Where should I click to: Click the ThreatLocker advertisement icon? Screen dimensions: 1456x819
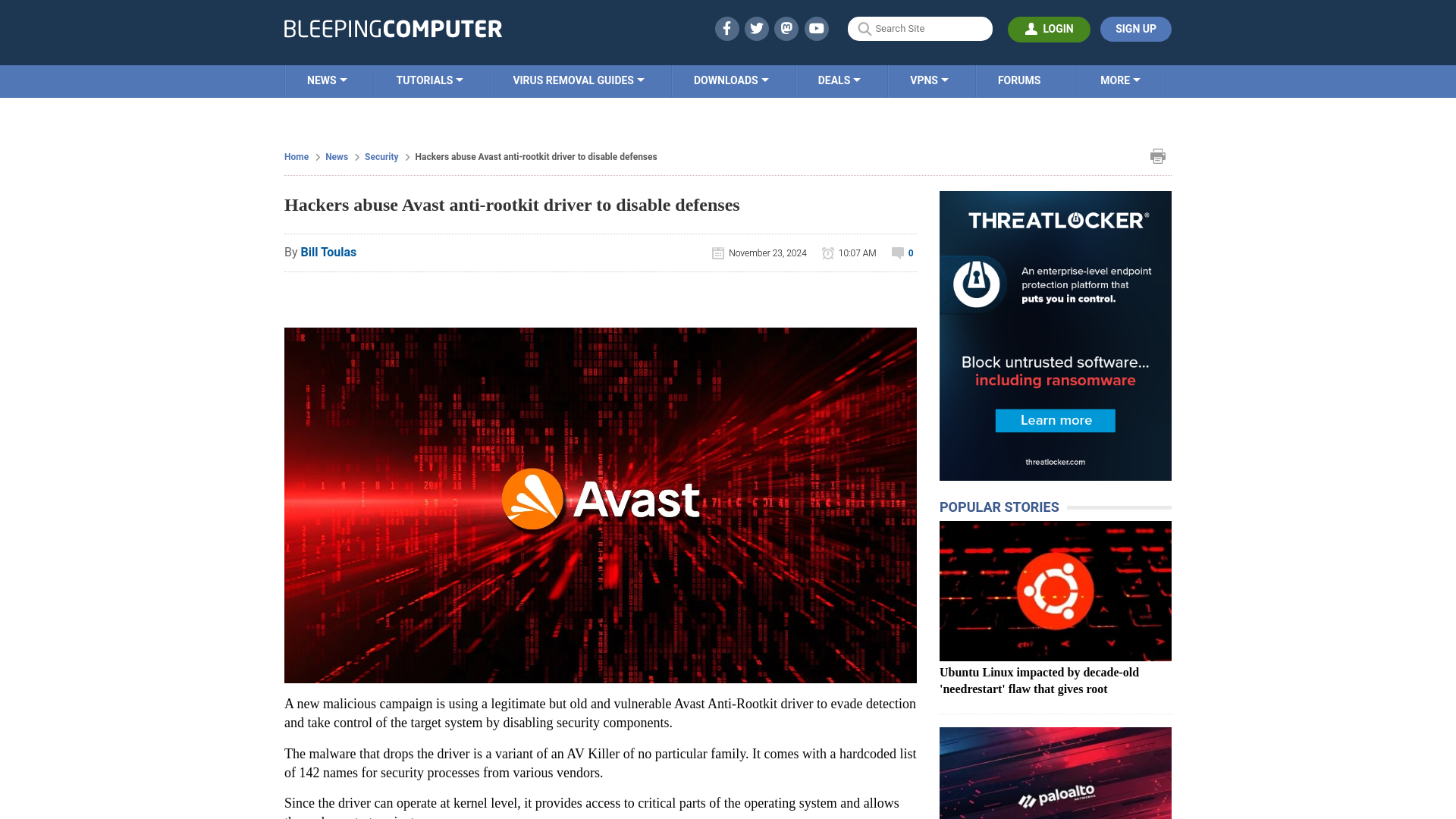coord(977,282)
